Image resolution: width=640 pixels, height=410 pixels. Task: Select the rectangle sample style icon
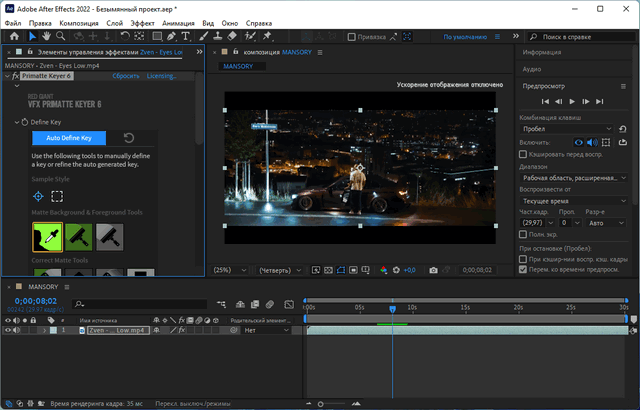(x=58, y=196)
